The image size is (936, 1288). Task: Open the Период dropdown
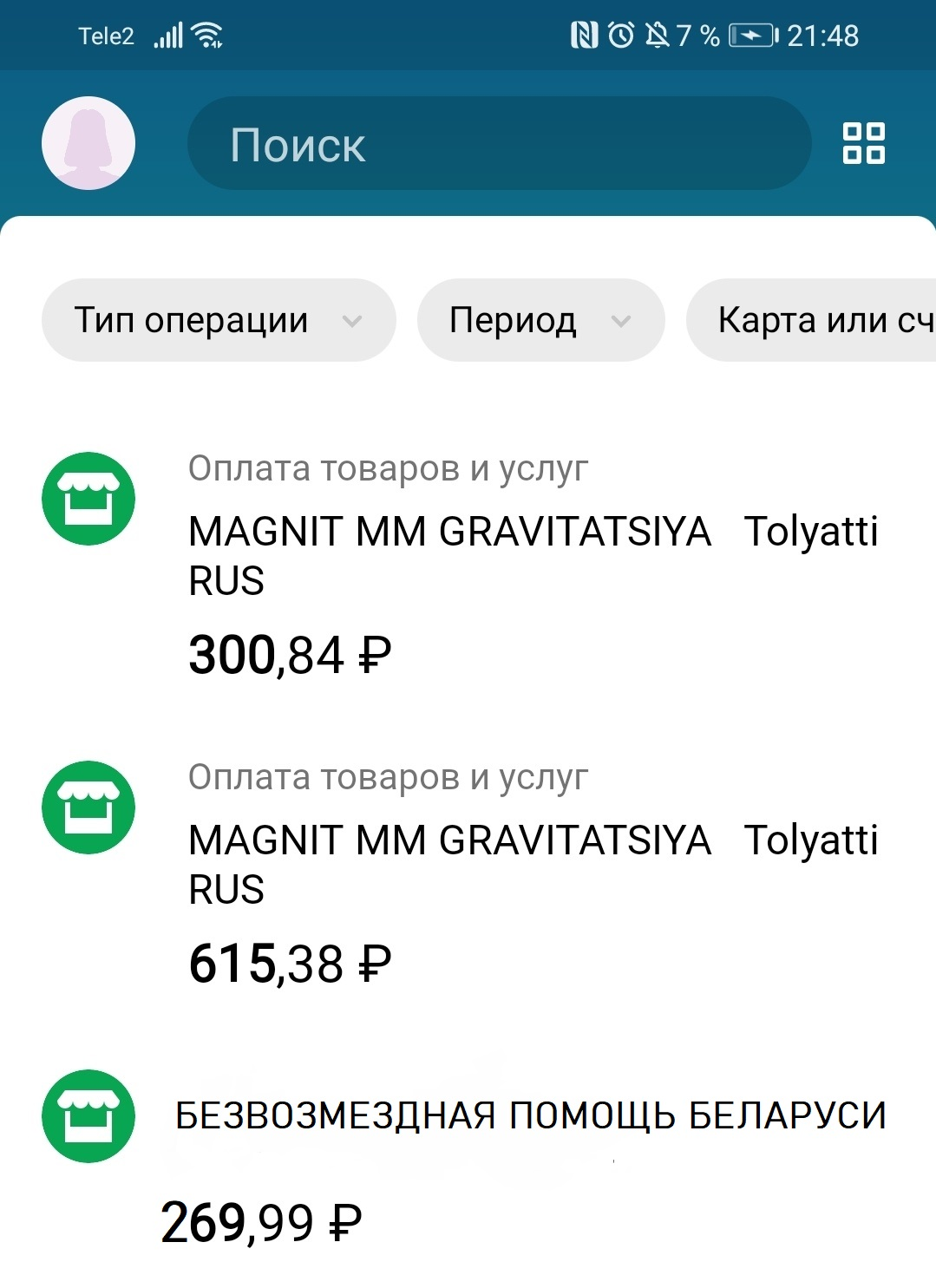540,320
